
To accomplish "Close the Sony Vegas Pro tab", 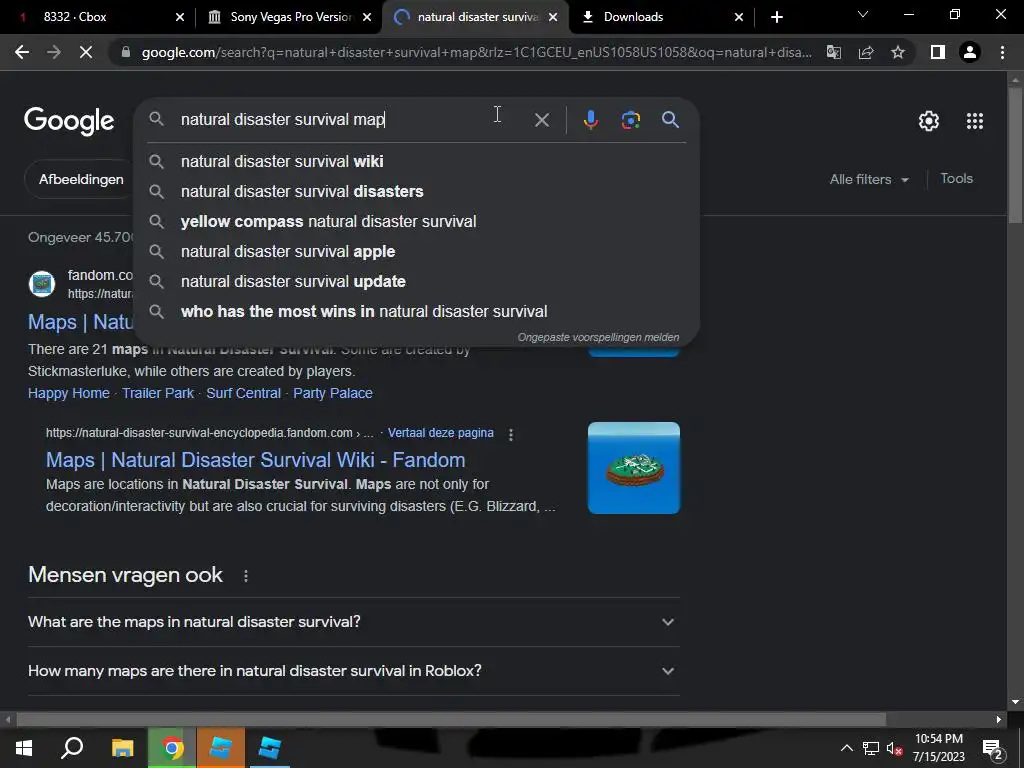I will click(367, 17).
